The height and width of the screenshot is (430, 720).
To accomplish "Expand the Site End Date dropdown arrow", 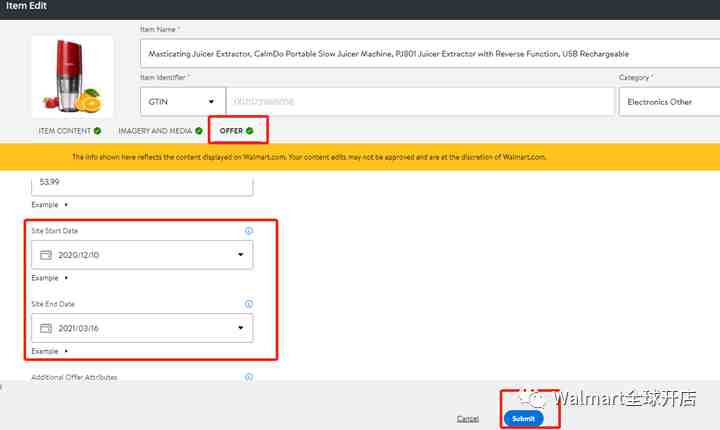I will tap(240, 328).
